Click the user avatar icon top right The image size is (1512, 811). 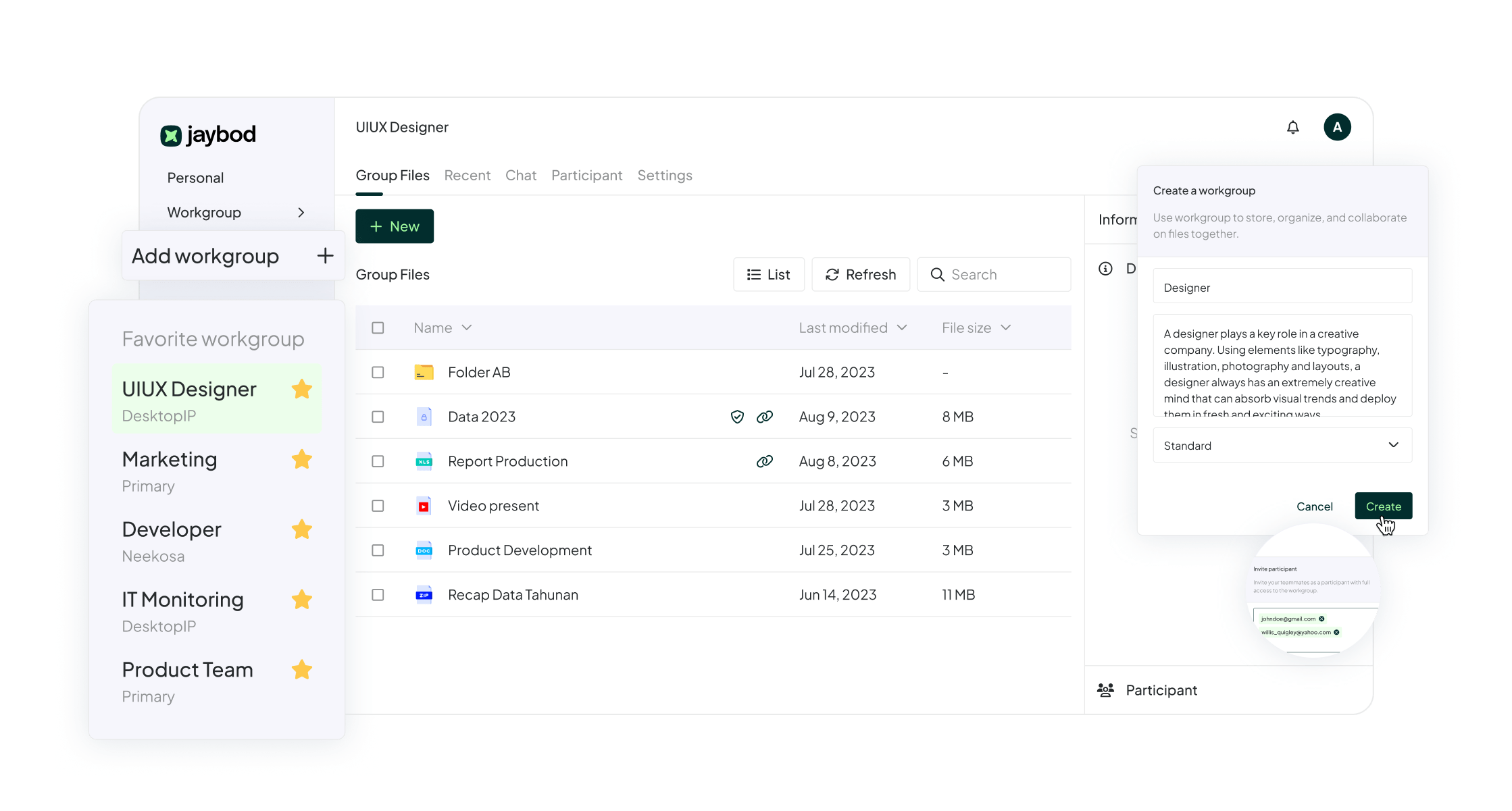pos(1337,127)
